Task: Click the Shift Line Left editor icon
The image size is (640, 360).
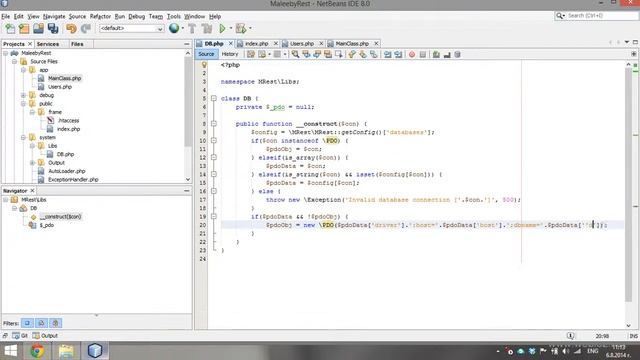Action: [x=387, y=54]
